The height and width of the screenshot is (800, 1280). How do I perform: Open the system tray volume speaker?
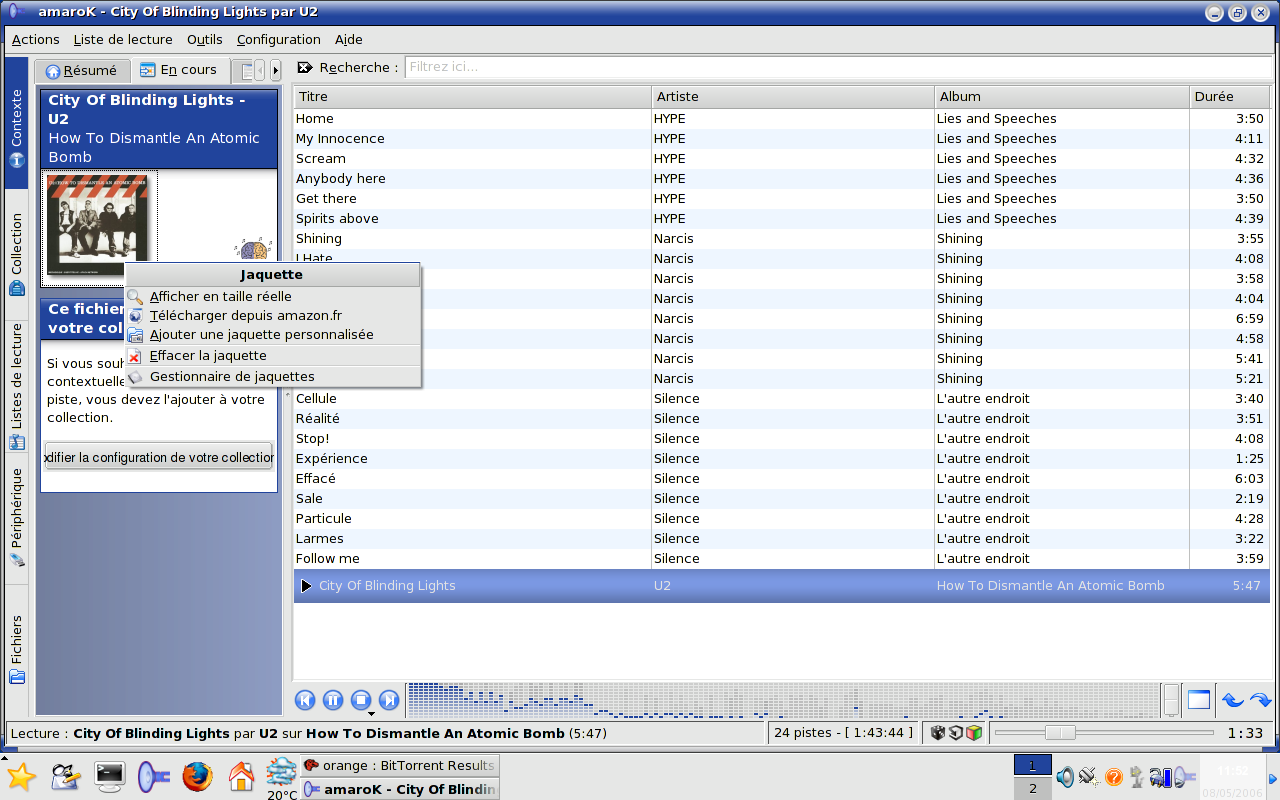click(x=1065, y=777)
